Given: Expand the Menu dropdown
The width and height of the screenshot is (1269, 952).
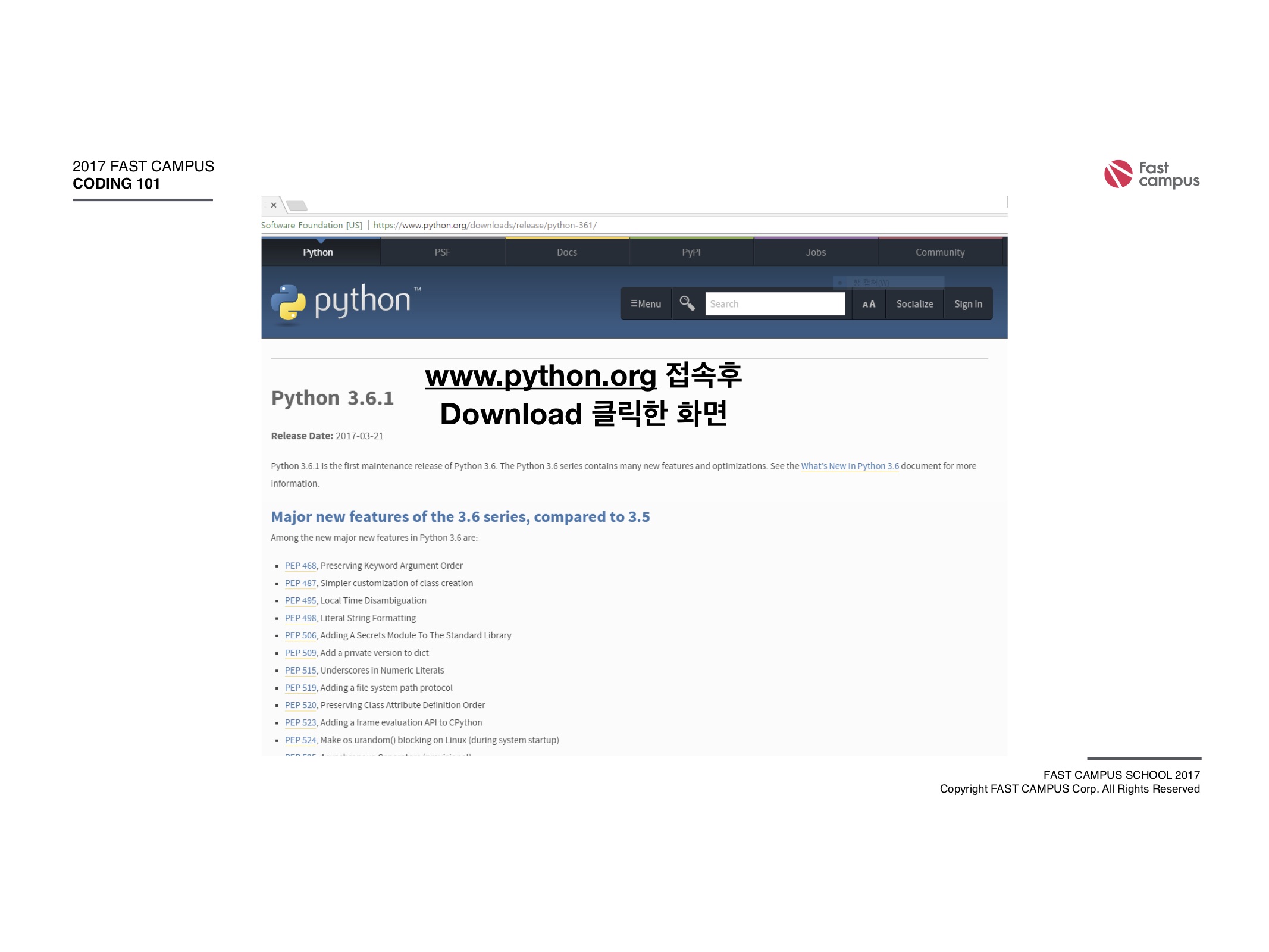Looking at the screenshot, I should pyautogui.click(x=646, y=304).
